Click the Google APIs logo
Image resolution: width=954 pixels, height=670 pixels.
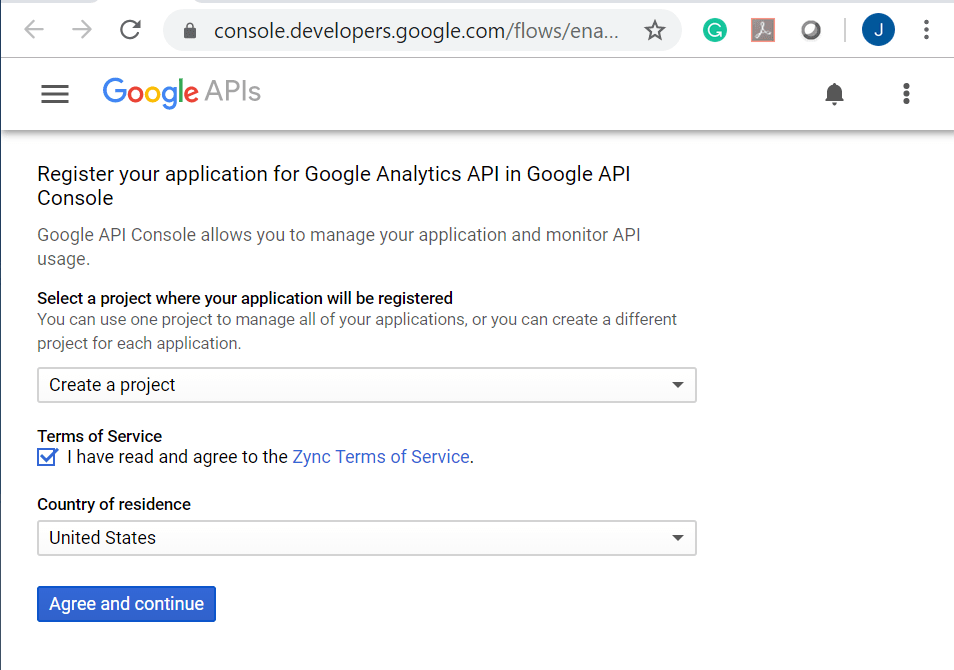click(x=181, y=92)
